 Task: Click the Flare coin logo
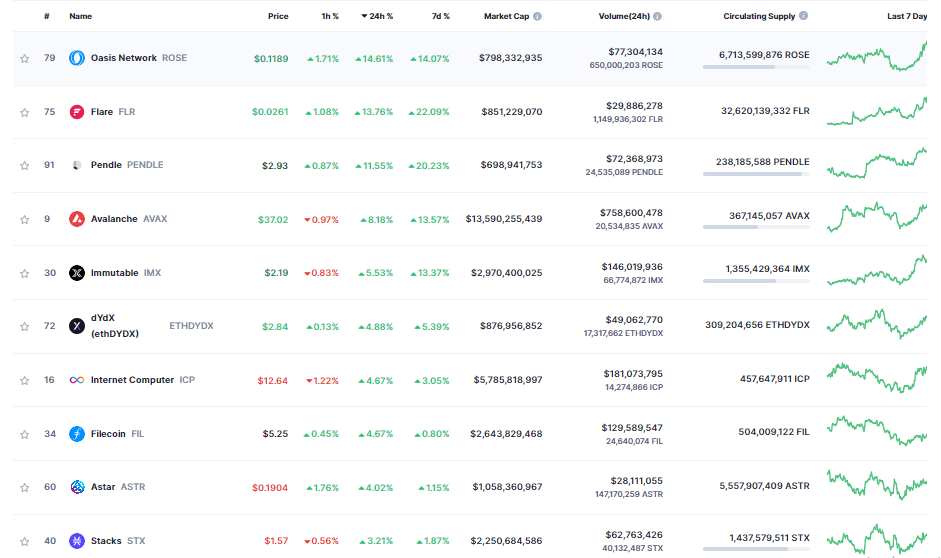(77, 112)
